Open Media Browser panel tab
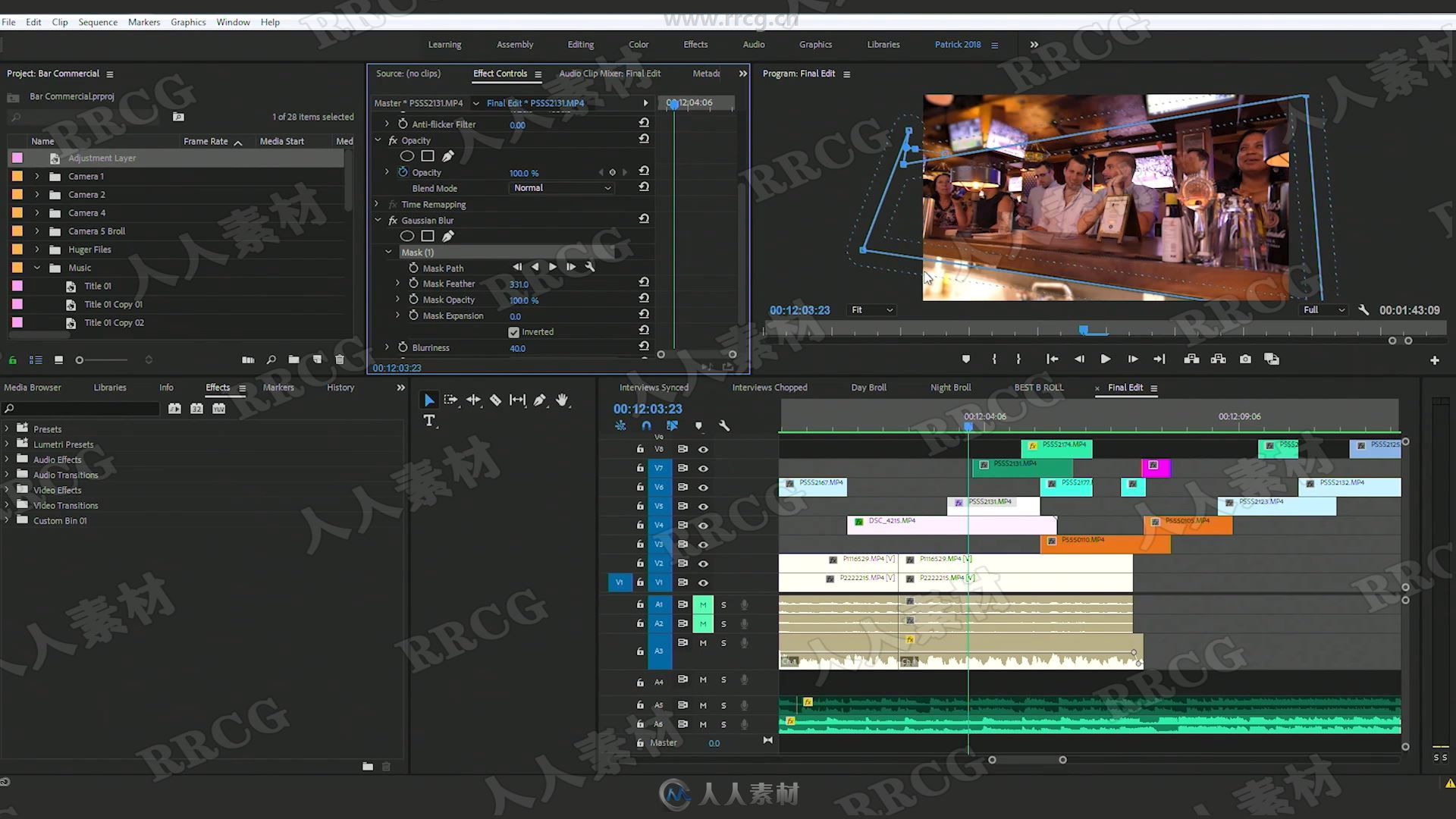The height and width of the screenshot is (819, 1456). [33, 388]
